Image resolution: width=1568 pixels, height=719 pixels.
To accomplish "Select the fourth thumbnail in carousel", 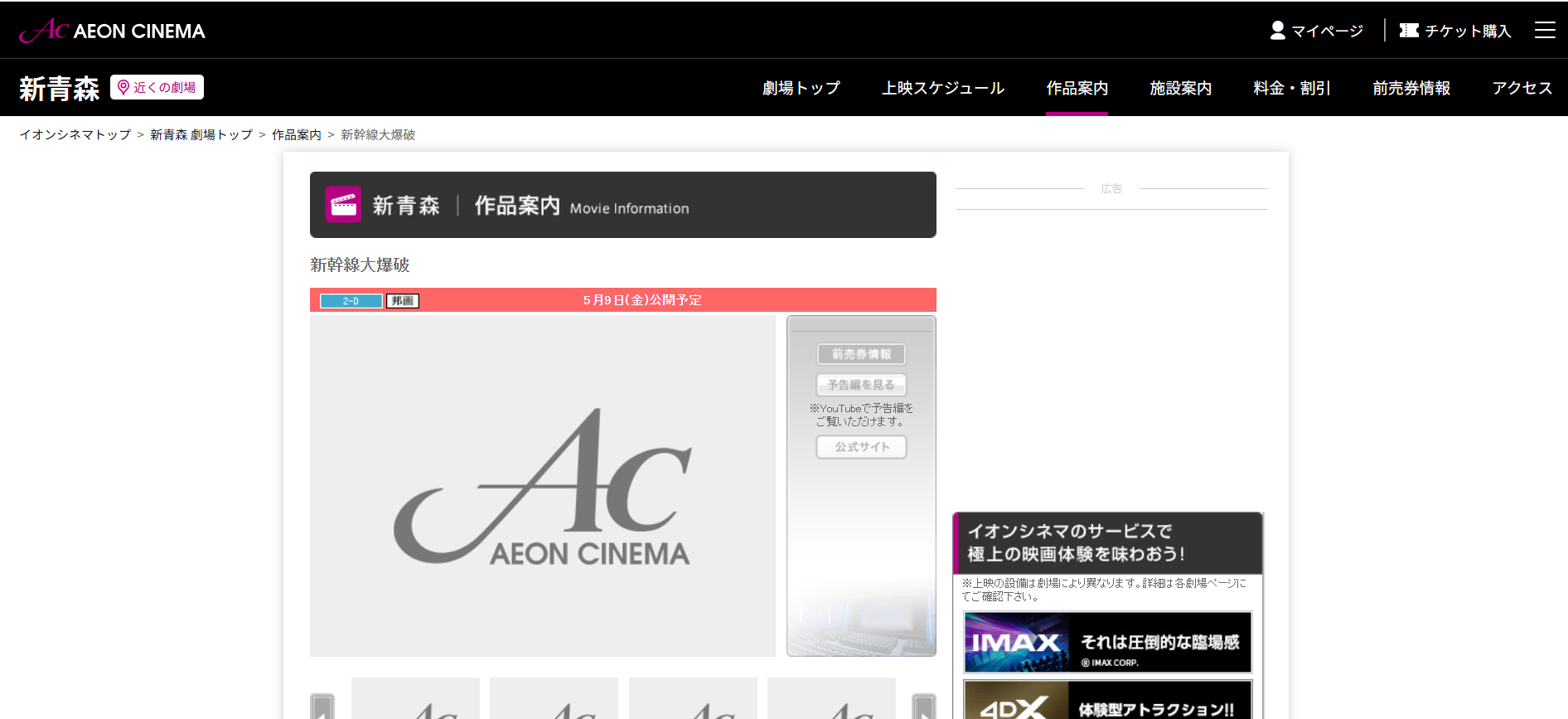I will click(831, 698).
